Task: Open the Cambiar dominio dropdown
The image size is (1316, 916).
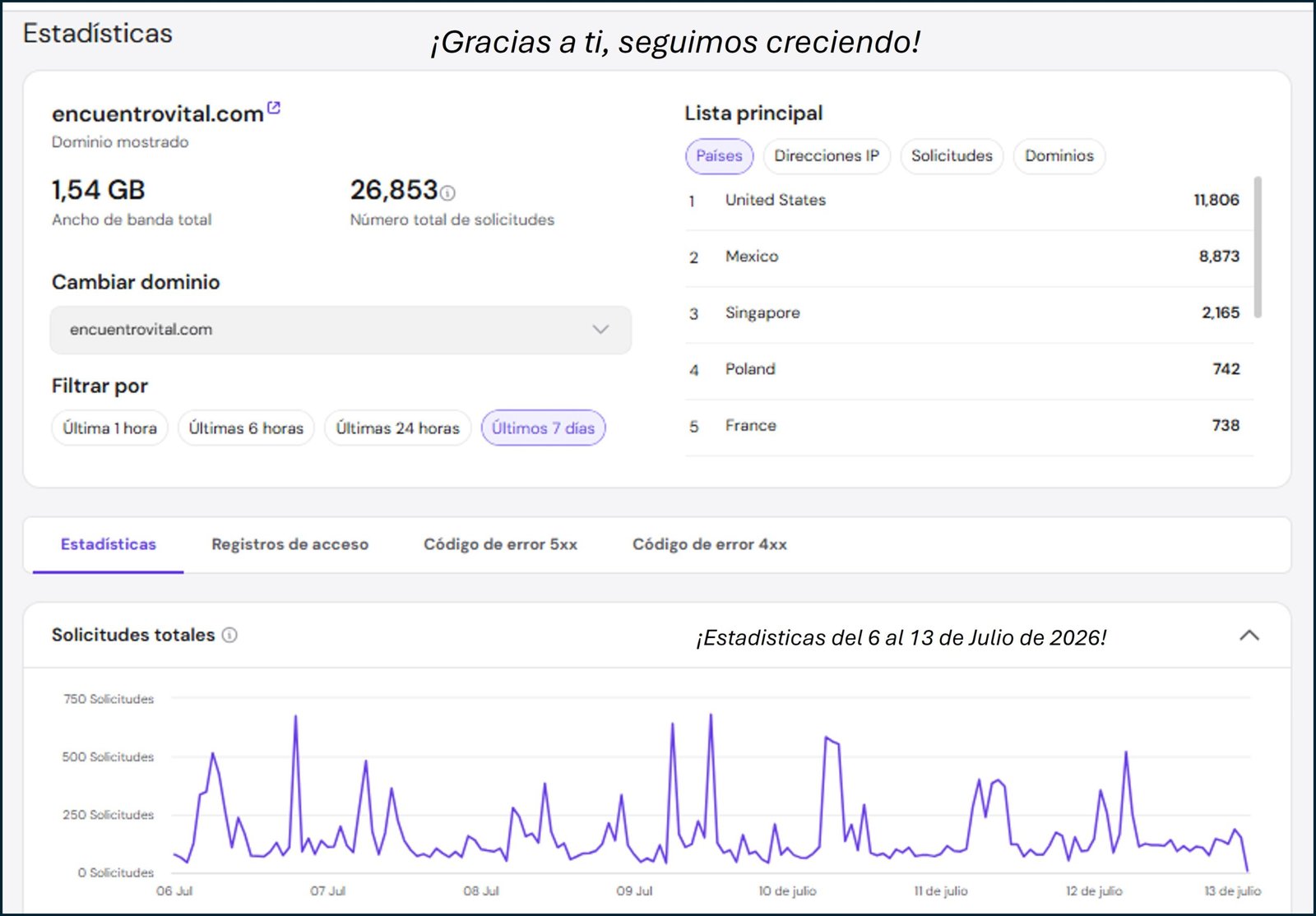Action: [x=341, y=330]
